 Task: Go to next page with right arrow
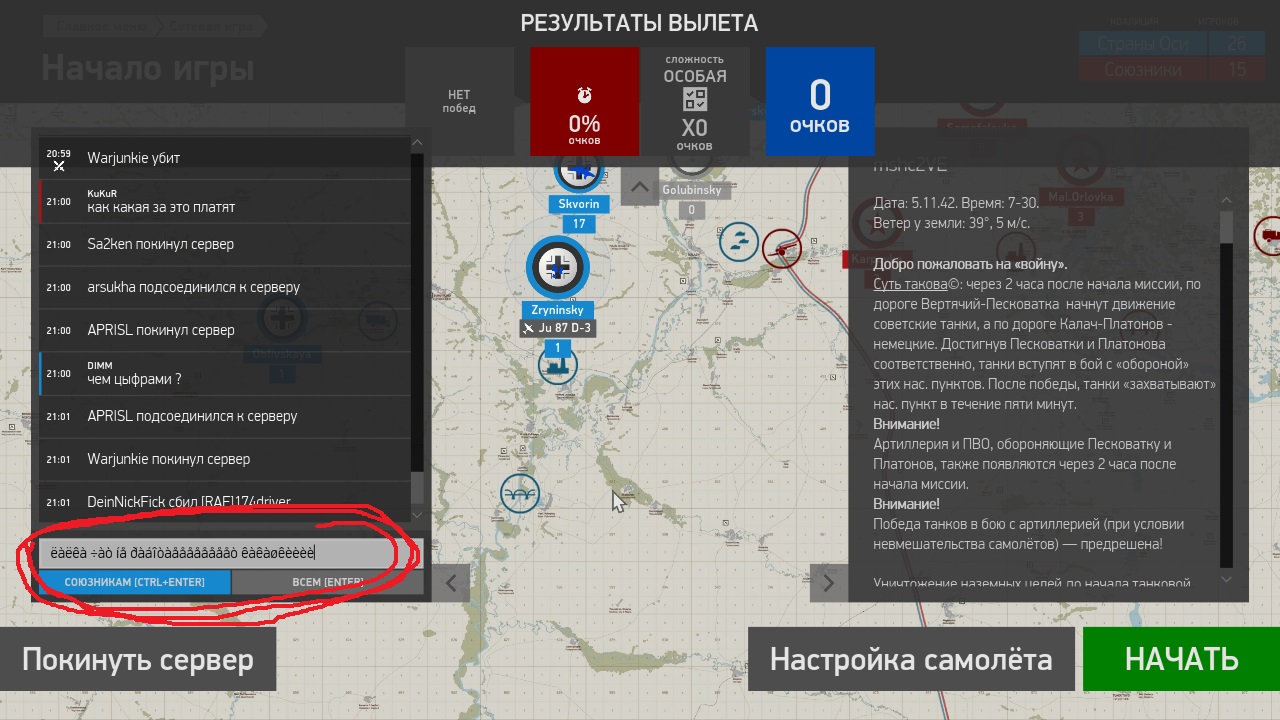828,583
